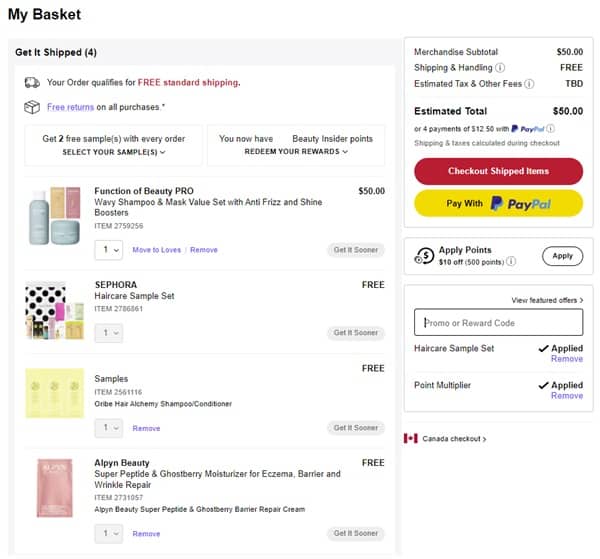Screen dimensions: 600x559
Task: Open quantity dropdown for Alpyn Beauty item
Action: pyautogui.click(x=108, y=533)
